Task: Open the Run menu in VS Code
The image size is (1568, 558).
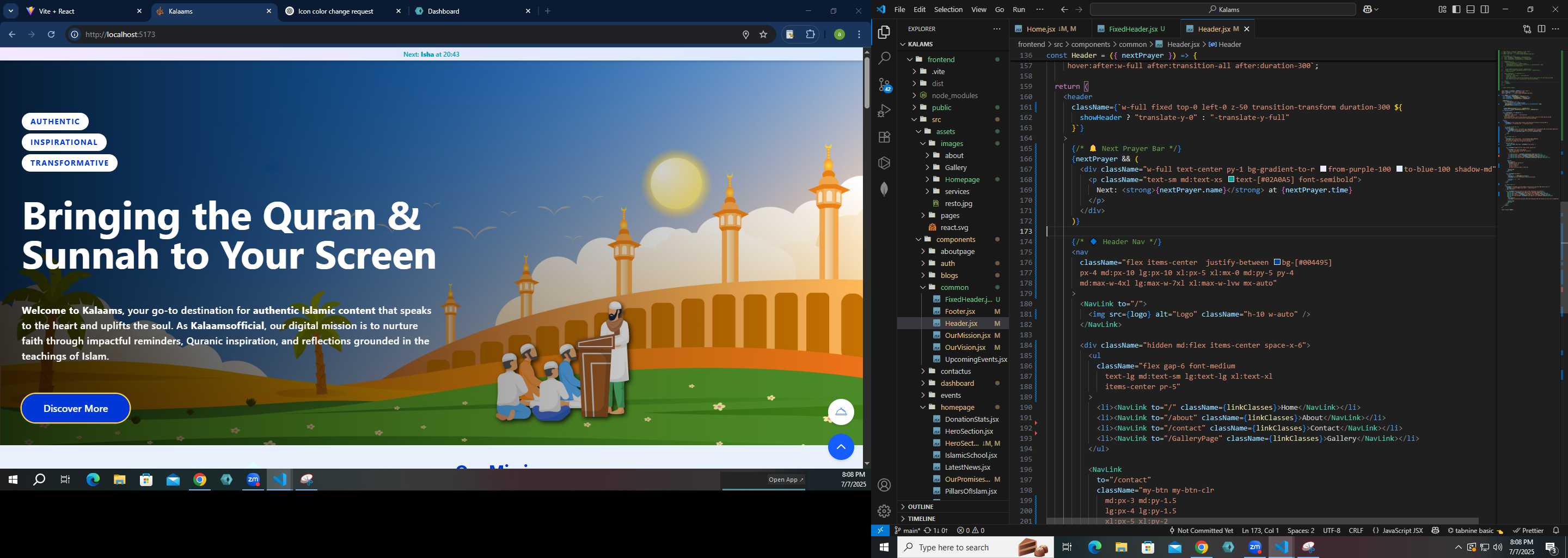Action: pos(1018,10)
